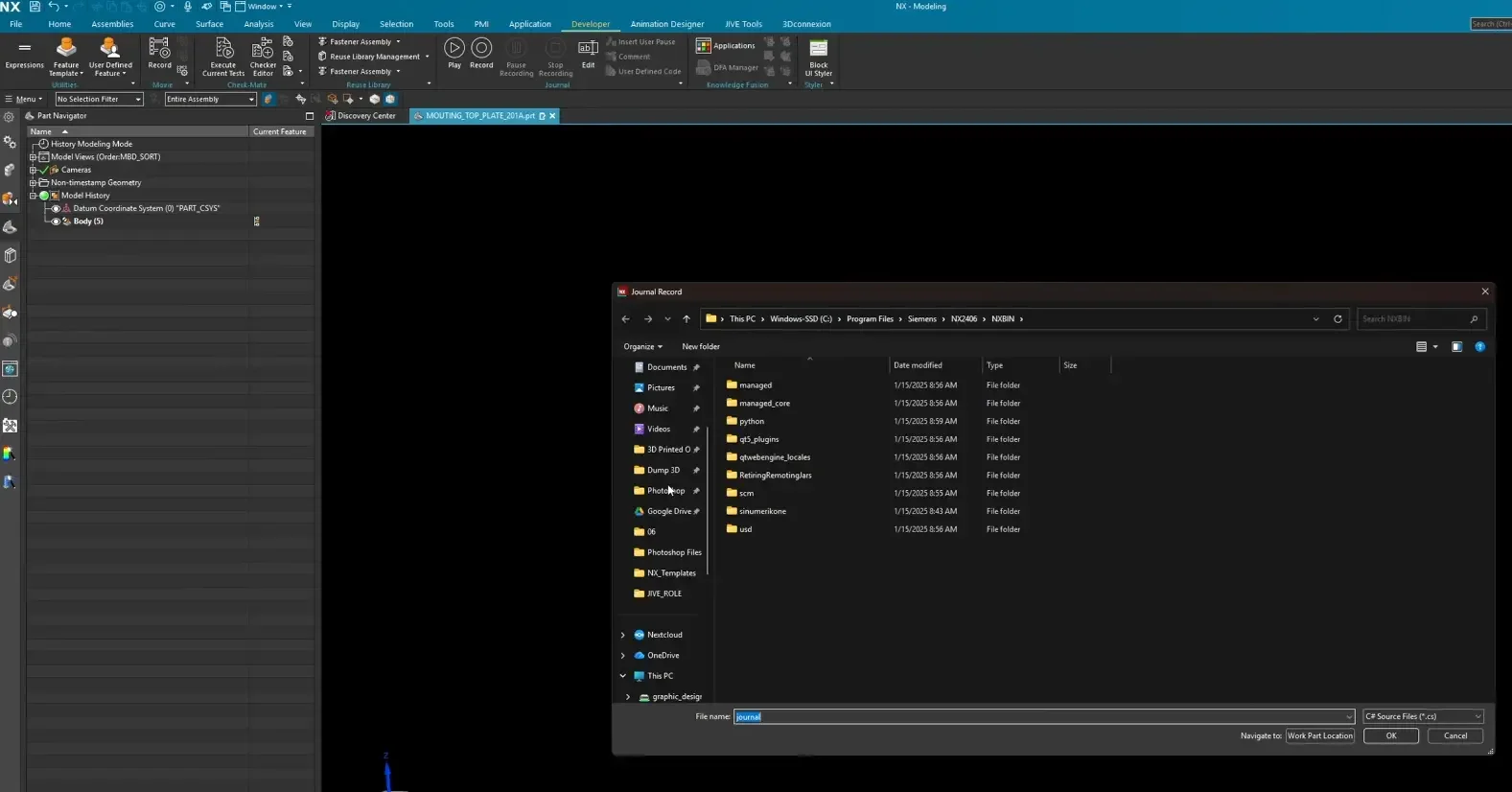Open the Checker Editor
The height and width of the screenshot is (792, 1512).
pos(263,56)
